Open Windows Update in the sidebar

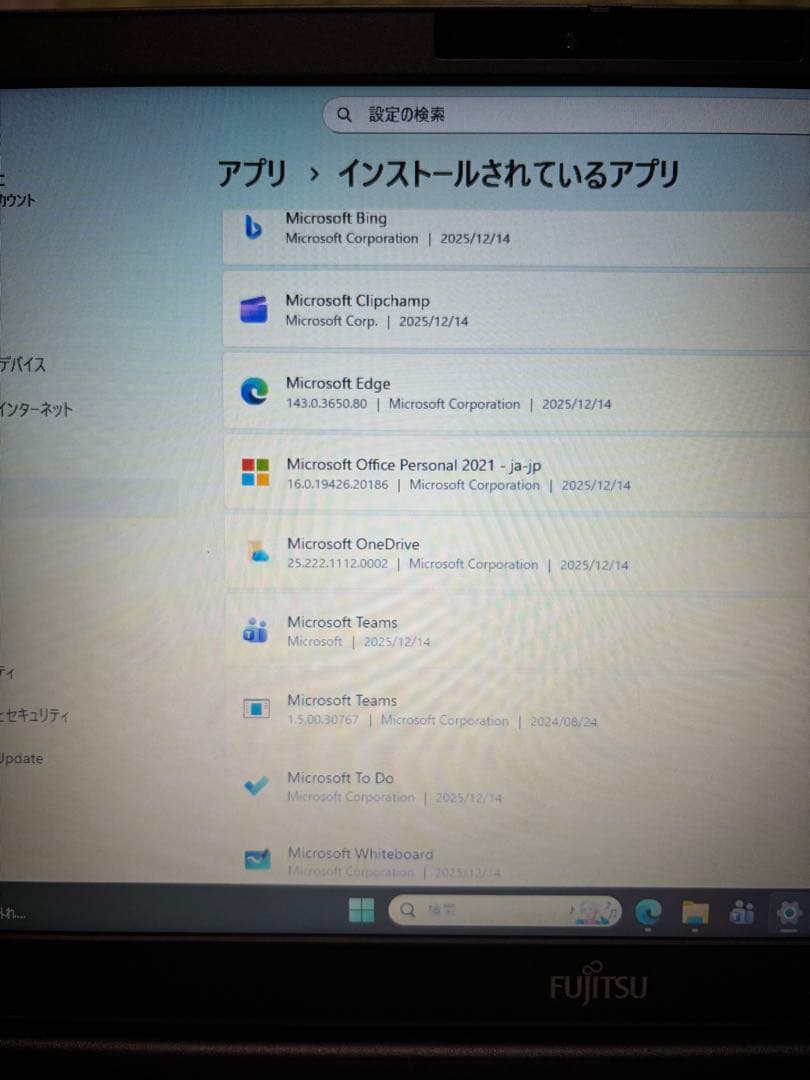point(22,758)
